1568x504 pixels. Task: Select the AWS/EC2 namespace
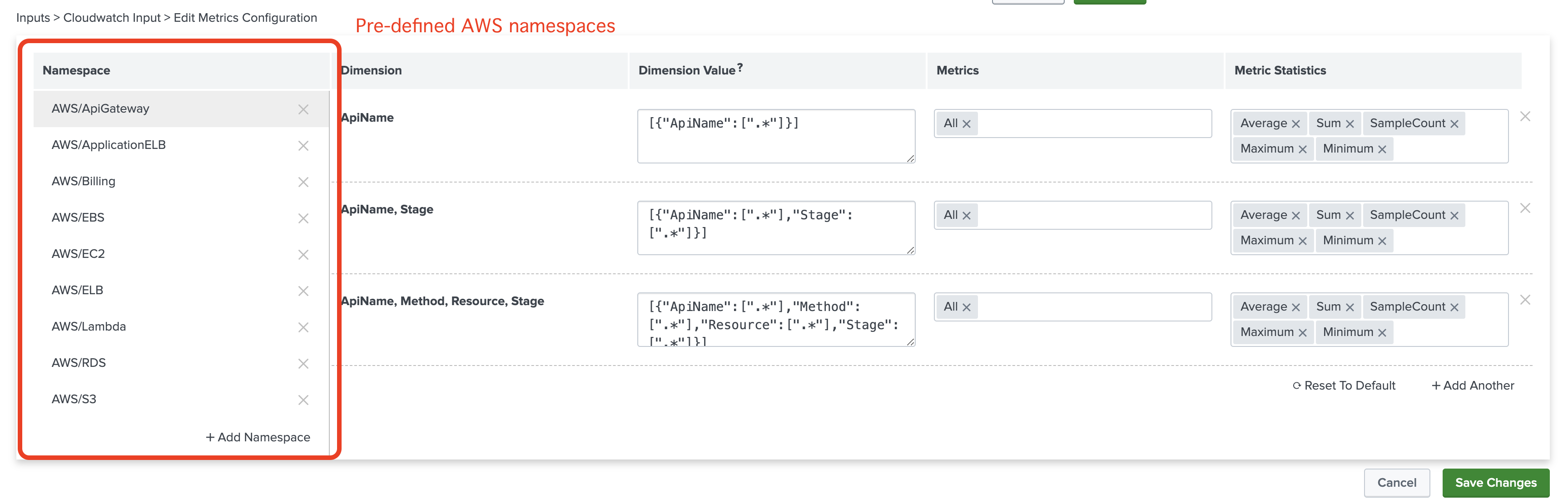coord(79,254)
